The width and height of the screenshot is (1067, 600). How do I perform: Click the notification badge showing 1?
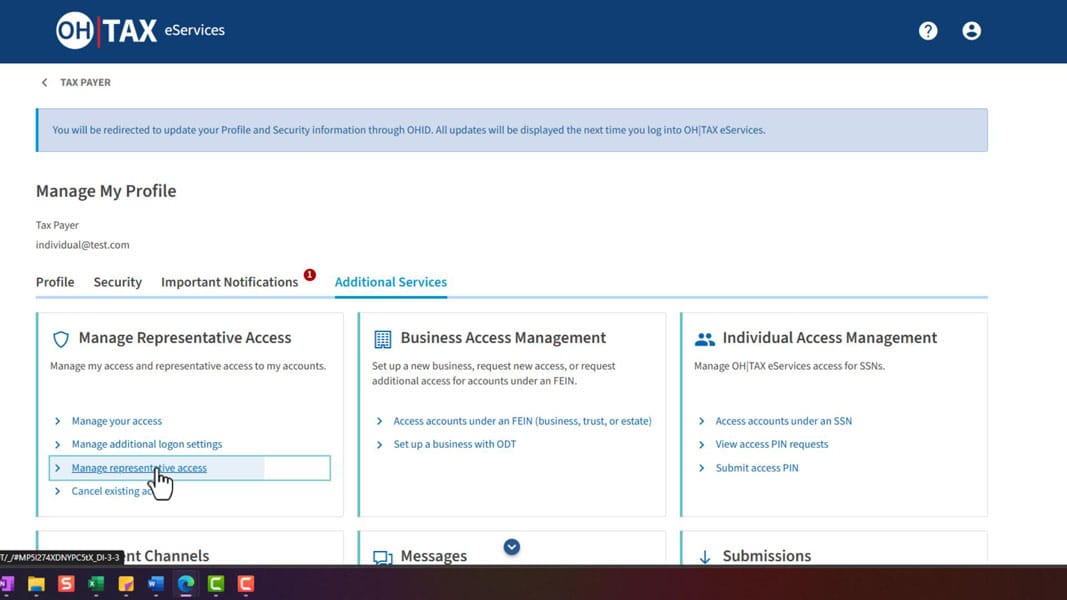[x=310, y=275]
